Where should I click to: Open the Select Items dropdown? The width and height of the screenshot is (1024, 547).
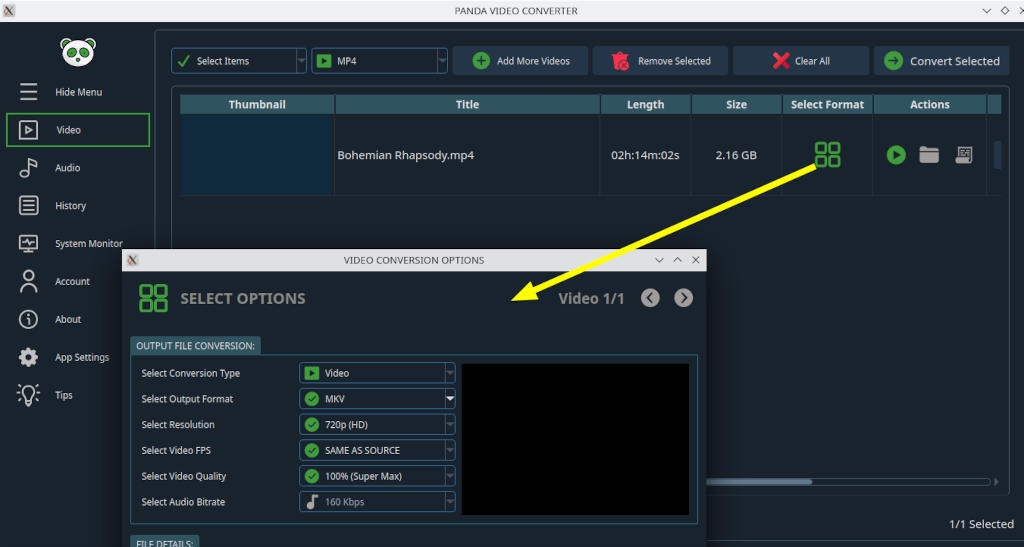coord(238,61)
